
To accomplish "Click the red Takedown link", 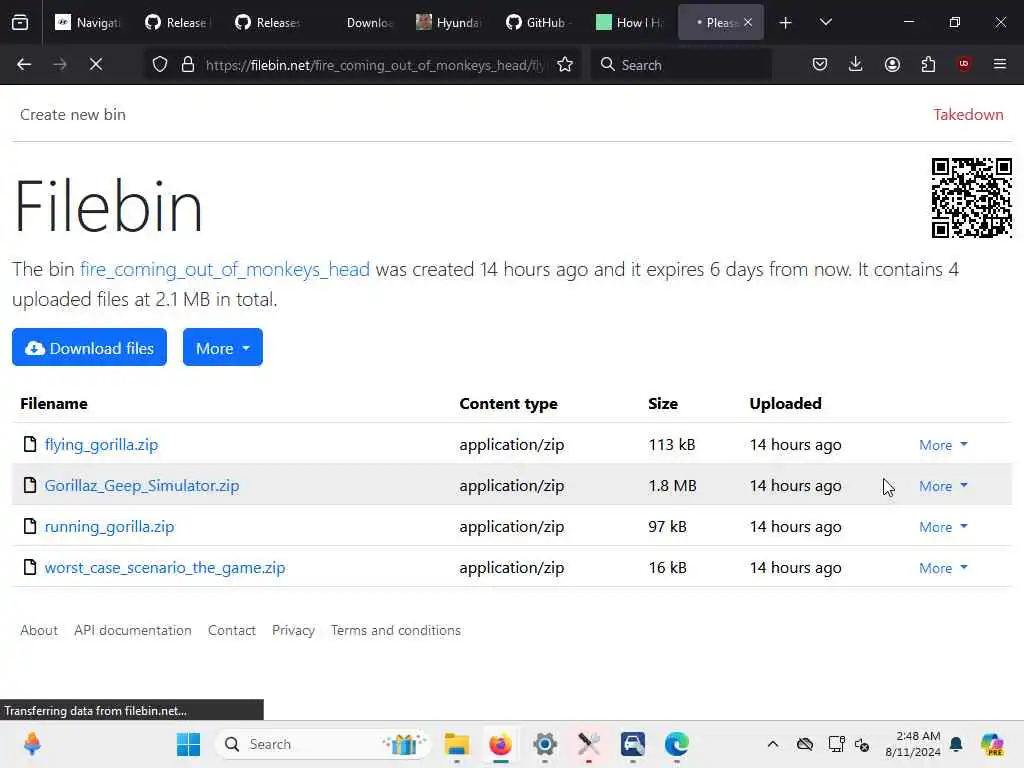I will click(968, 114).
